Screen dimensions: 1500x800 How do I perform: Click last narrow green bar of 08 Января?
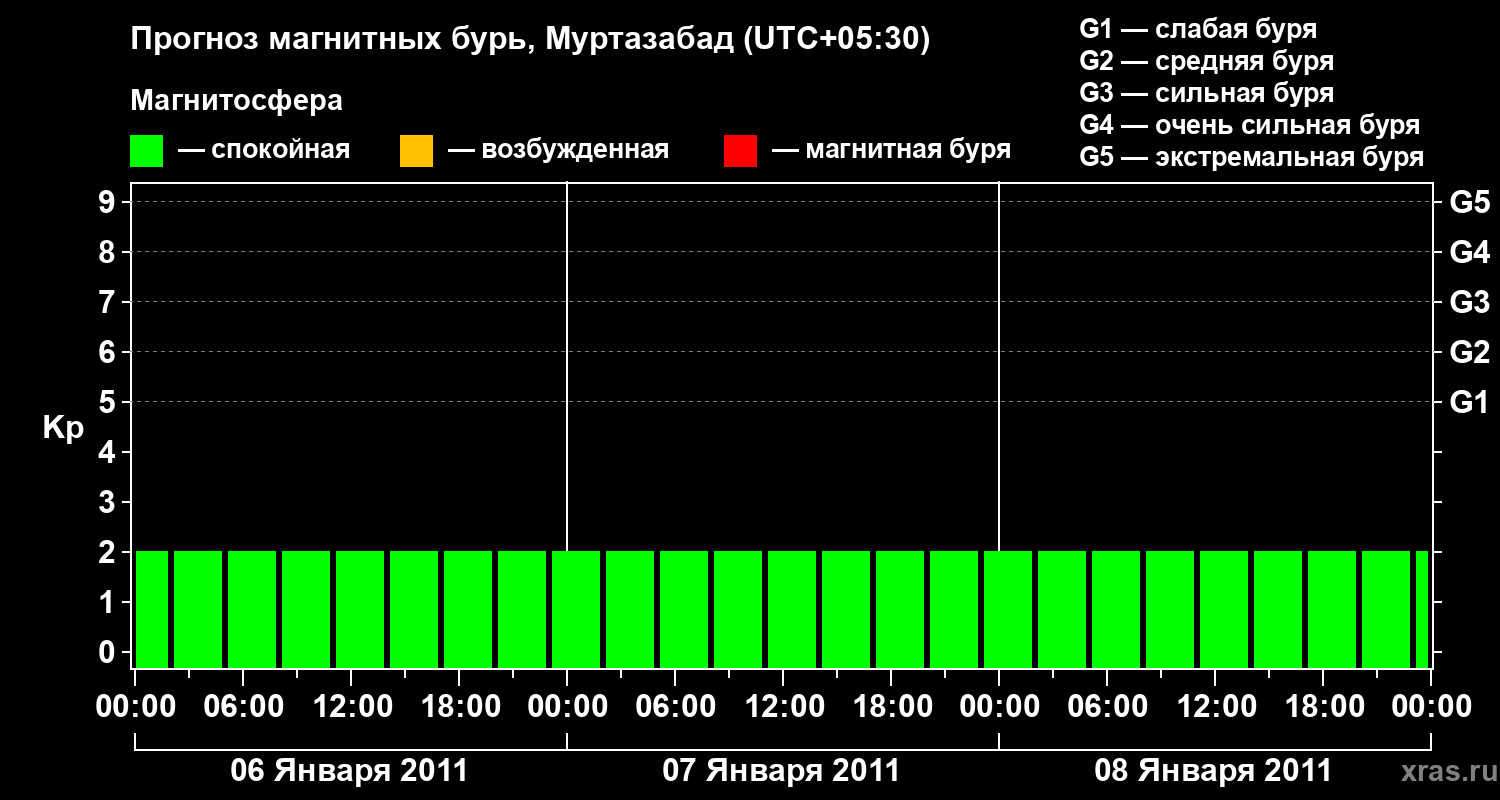[x=1422, y=609]
